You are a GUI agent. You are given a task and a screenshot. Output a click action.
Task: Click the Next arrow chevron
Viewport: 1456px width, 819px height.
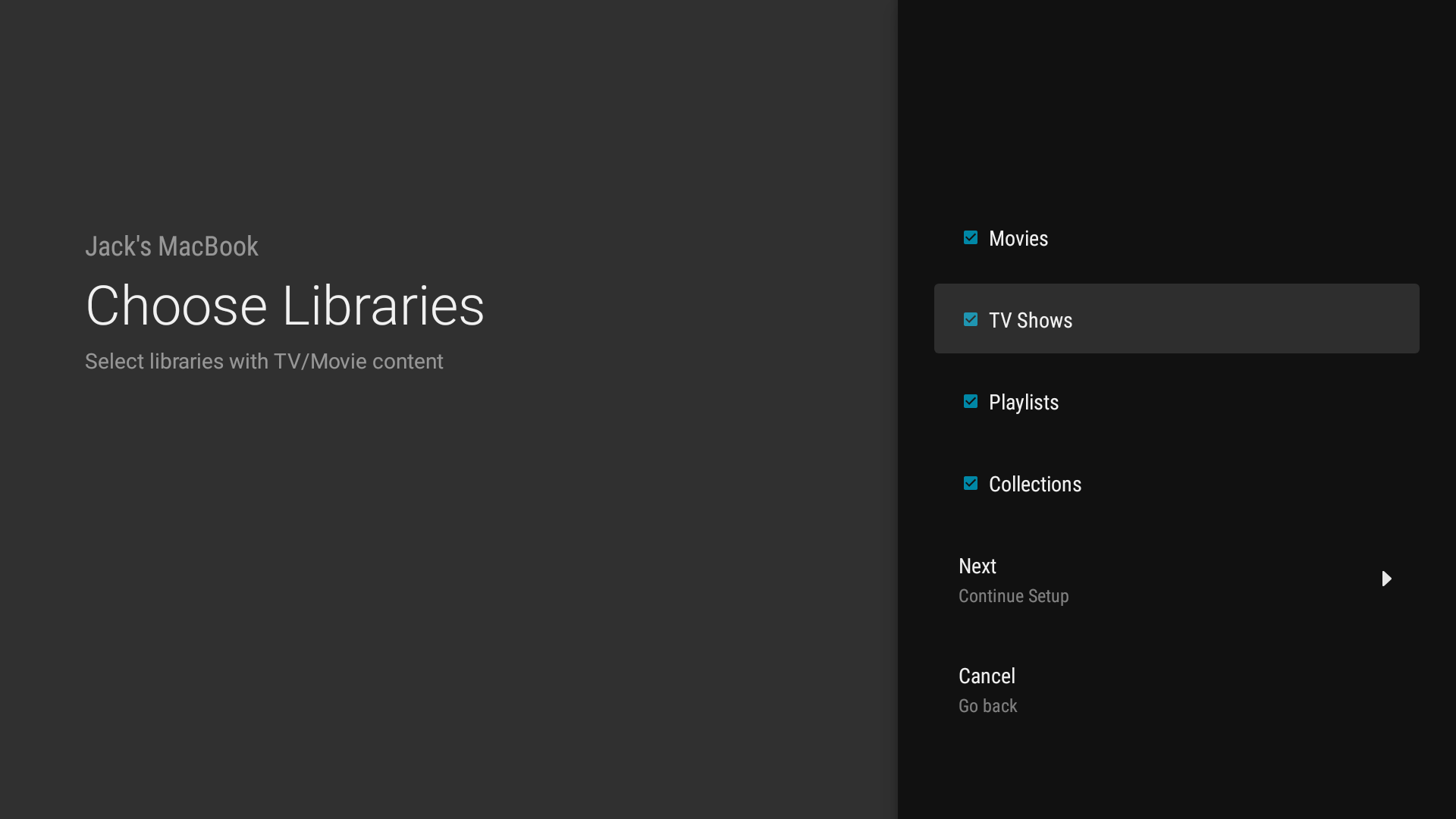click(x=1386, y=579)
